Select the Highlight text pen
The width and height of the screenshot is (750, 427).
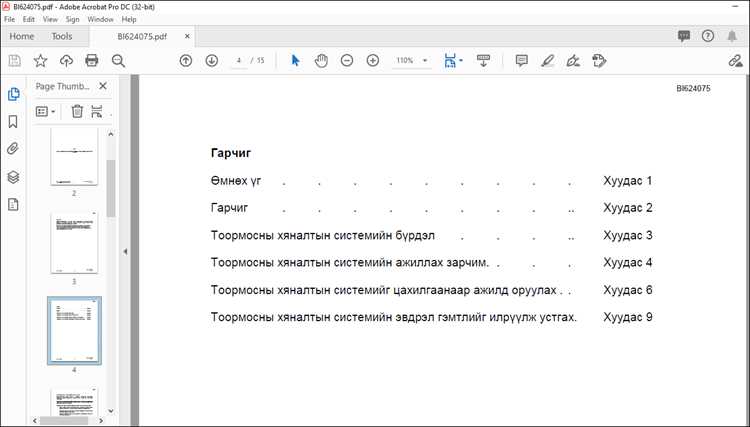pos(548,61)
